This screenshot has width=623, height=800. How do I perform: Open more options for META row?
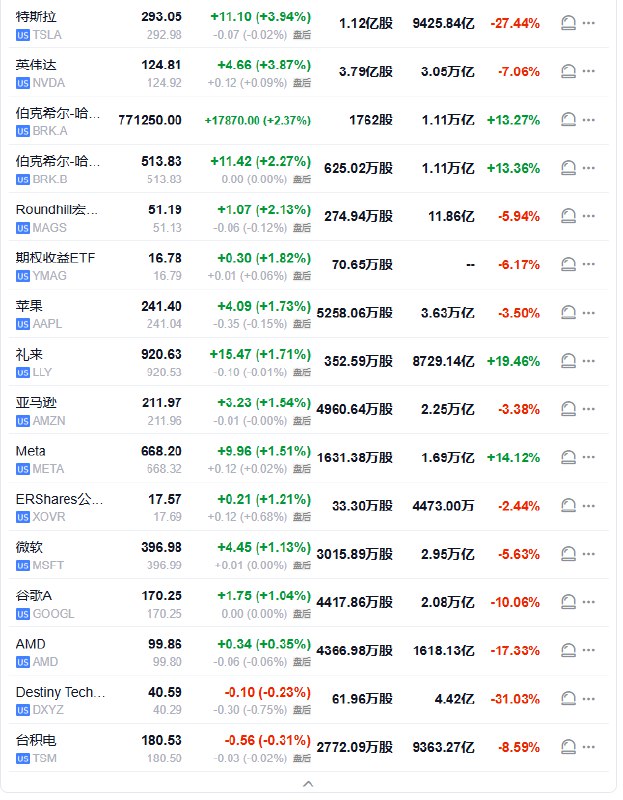(589, 458)
